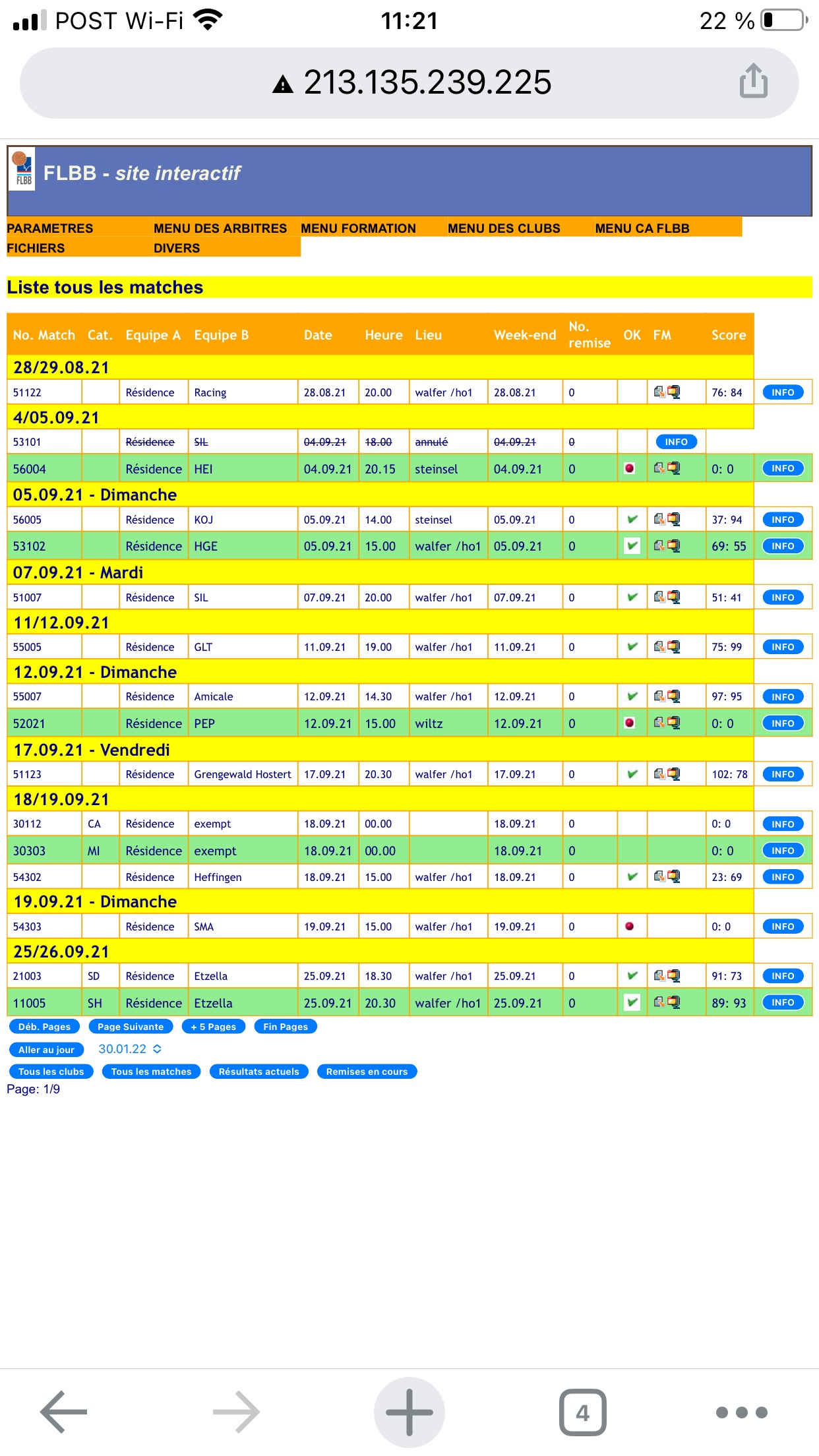Click red dot status for match 54303
This screenshot has width=819, height=1456.
[630, 926]
